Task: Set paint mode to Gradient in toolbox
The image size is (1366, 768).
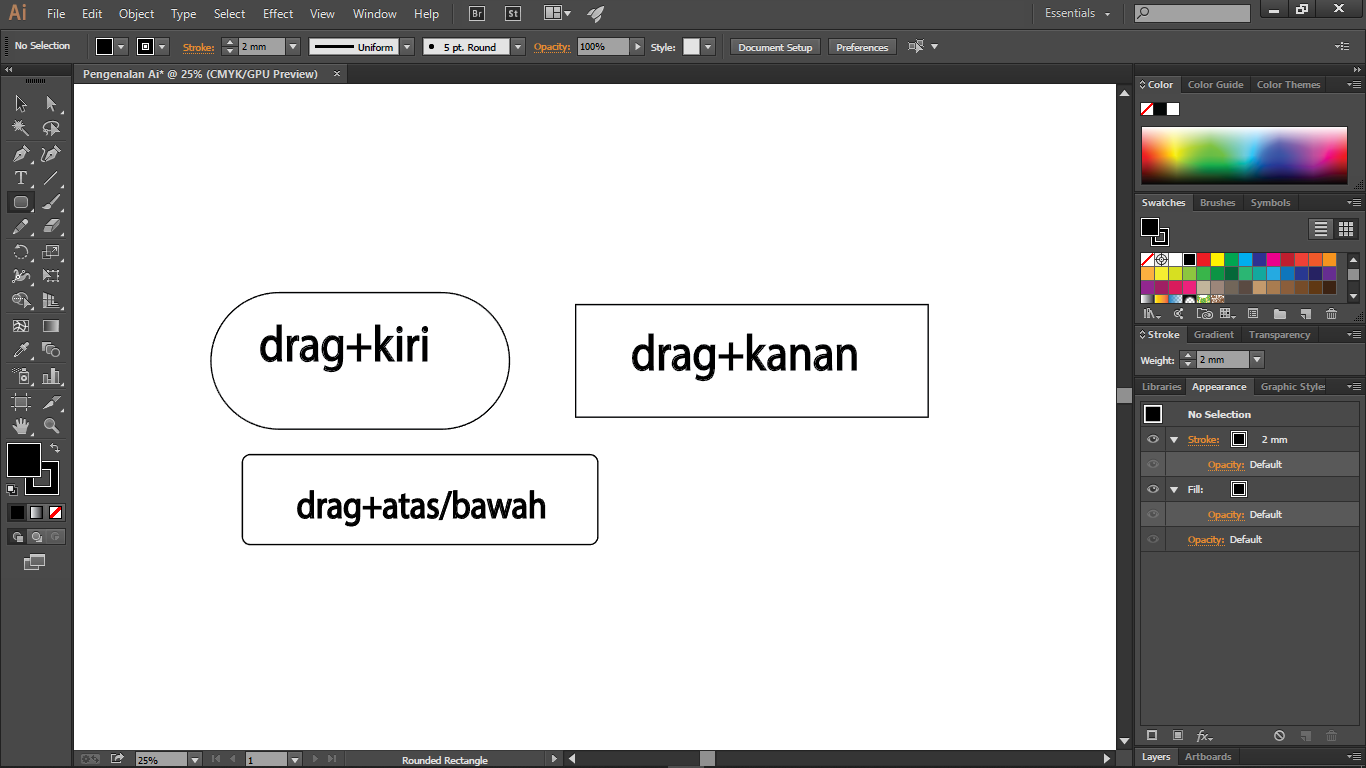Action: 36,512
